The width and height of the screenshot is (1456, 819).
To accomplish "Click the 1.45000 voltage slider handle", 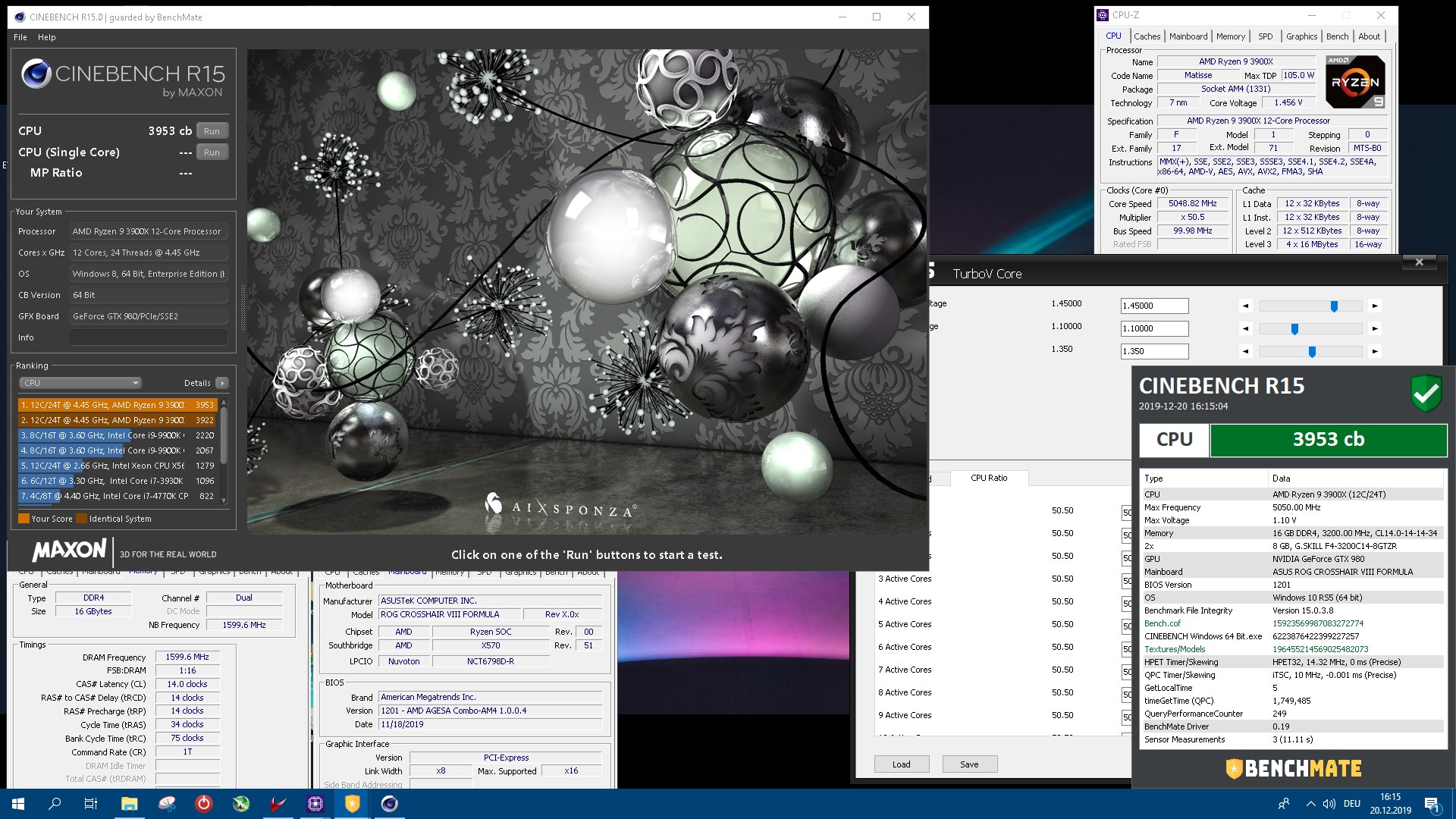I will coord(1334,306).
